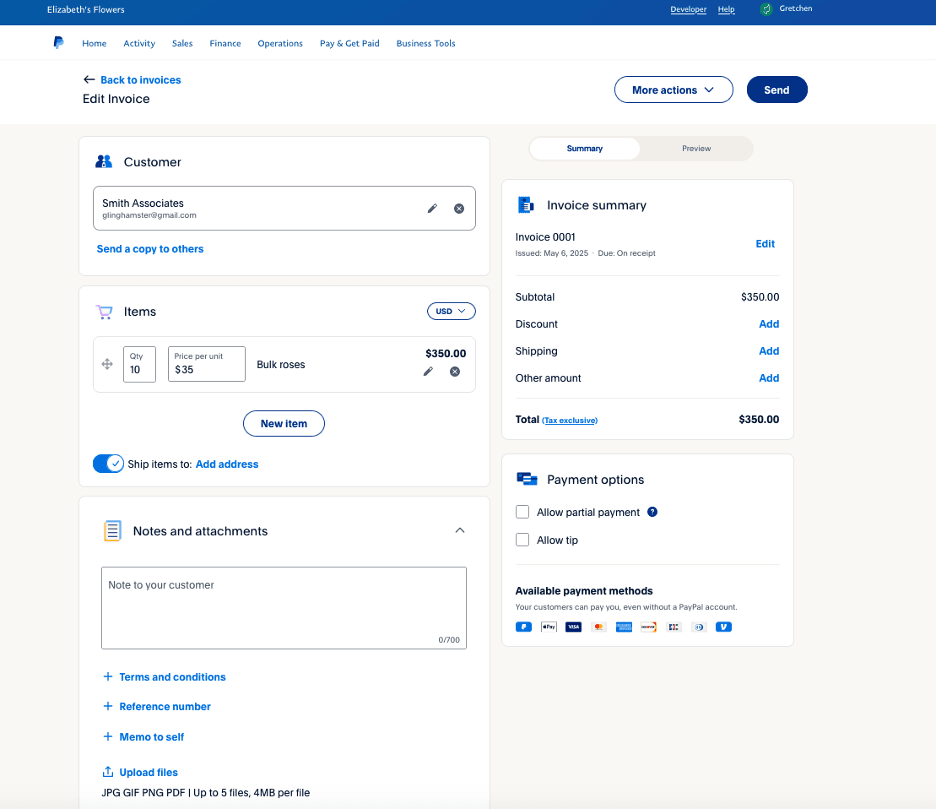This screenshot has width=936, height=810.
Task: Click the drag handle next to Bulk roses
Action: (106, 364)
